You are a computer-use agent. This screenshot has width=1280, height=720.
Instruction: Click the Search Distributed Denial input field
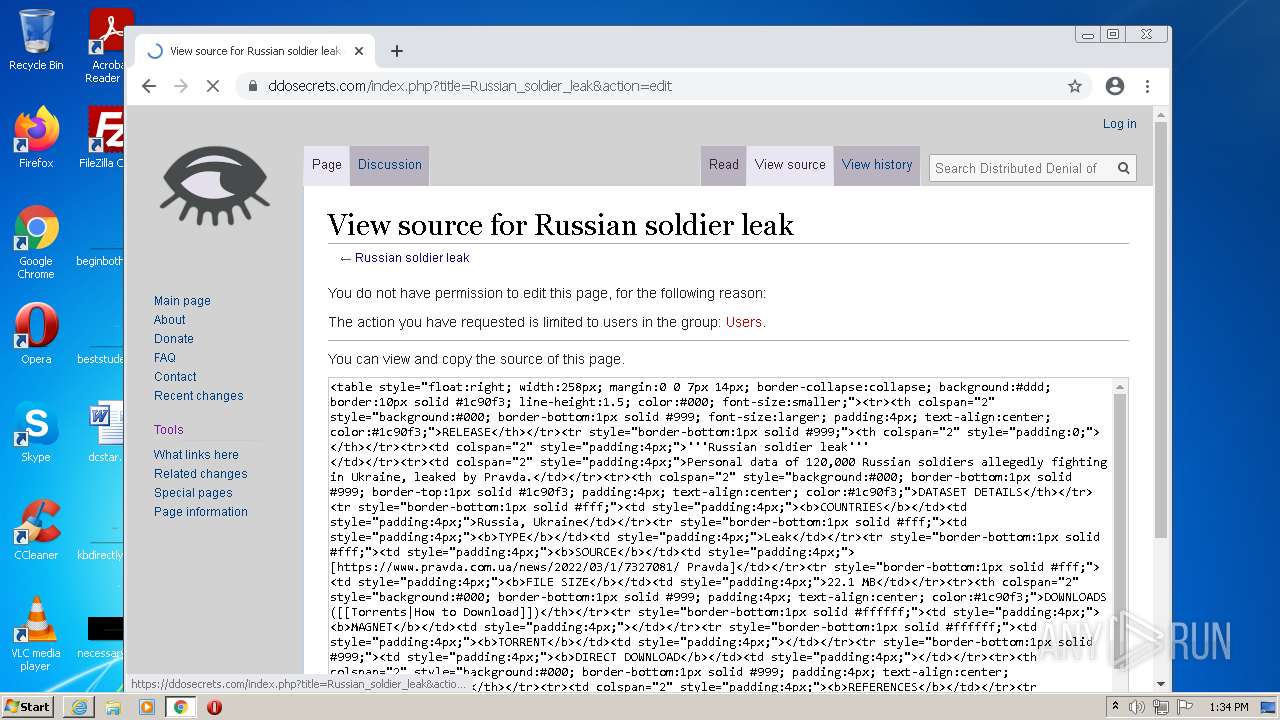point(1021,168)
